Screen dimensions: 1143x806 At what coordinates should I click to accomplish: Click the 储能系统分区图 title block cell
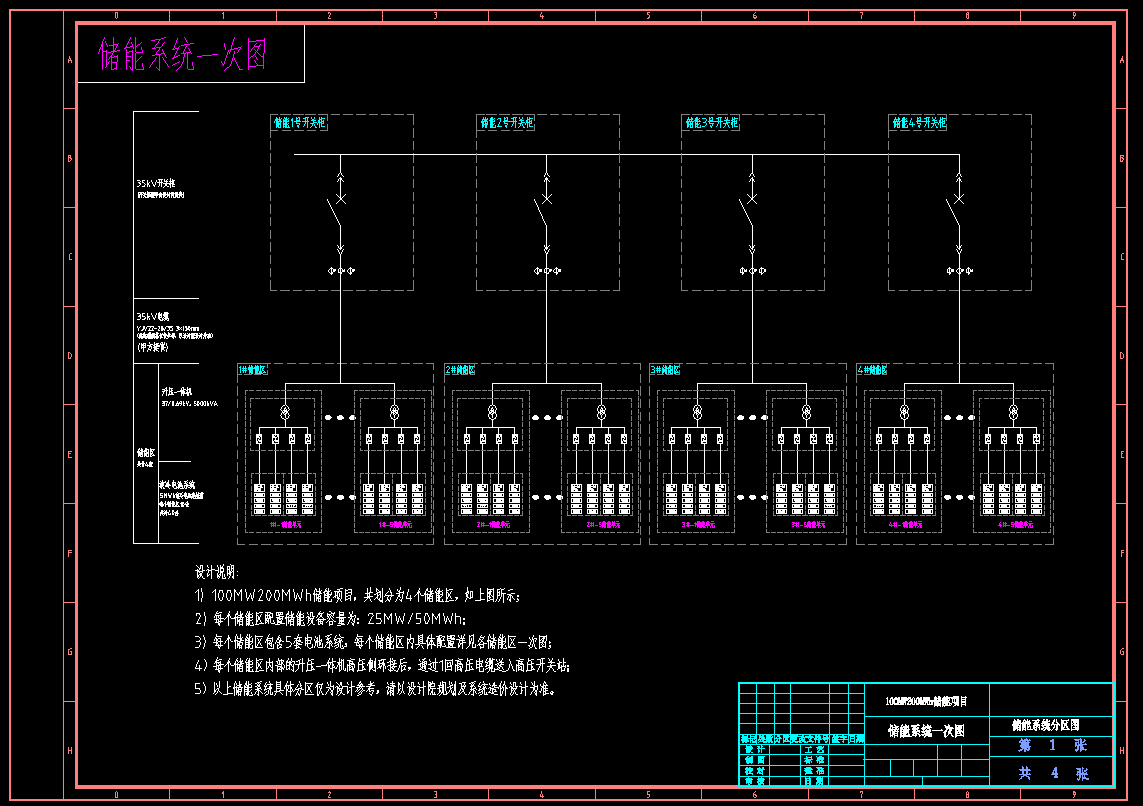pyautogui.click(x=1045, y=725)
